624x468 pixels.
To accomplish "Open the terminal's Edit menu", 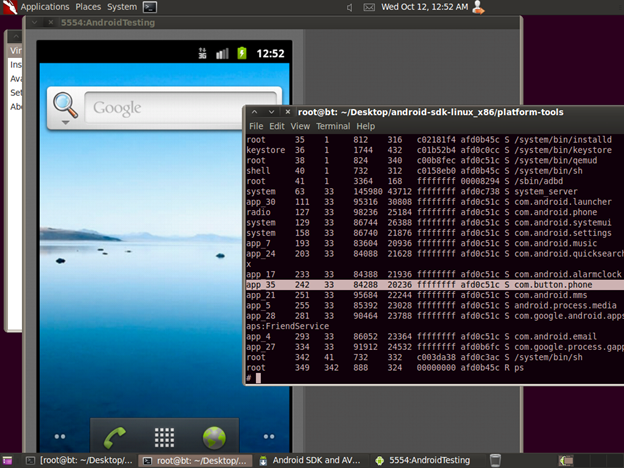I will (x=276, y=127).
